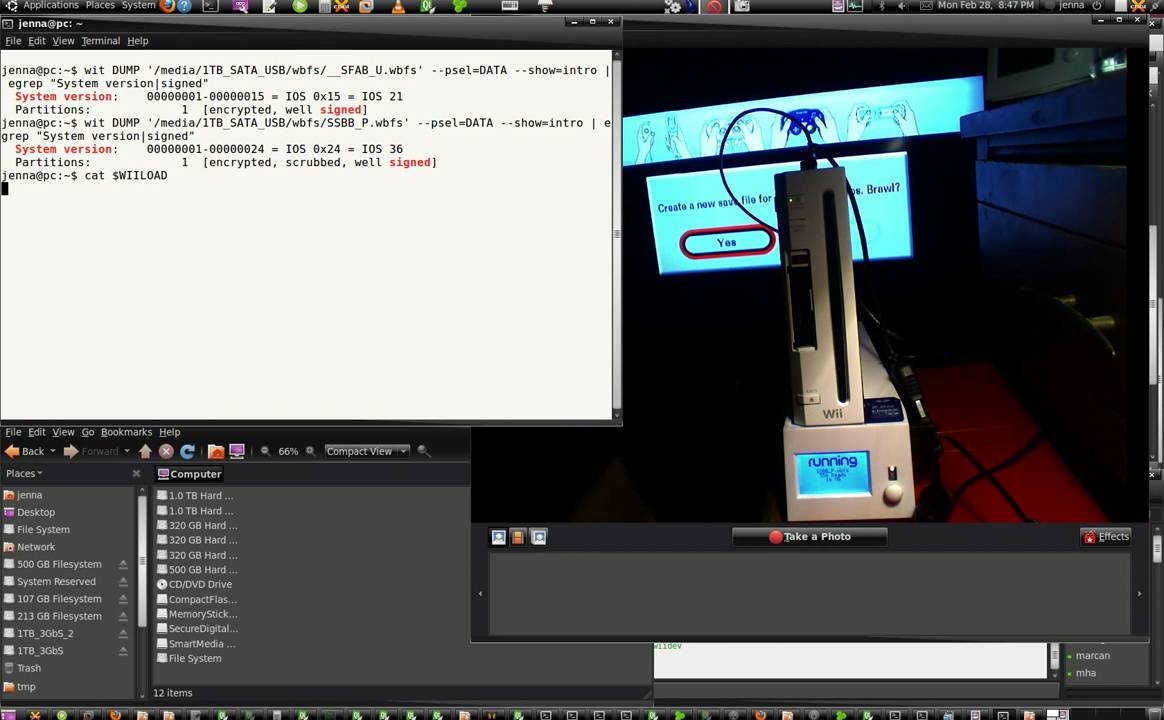This screenshot has width=1164, height=720.
Task: Open the calculator launcher in the top panel
Action: 324,7
